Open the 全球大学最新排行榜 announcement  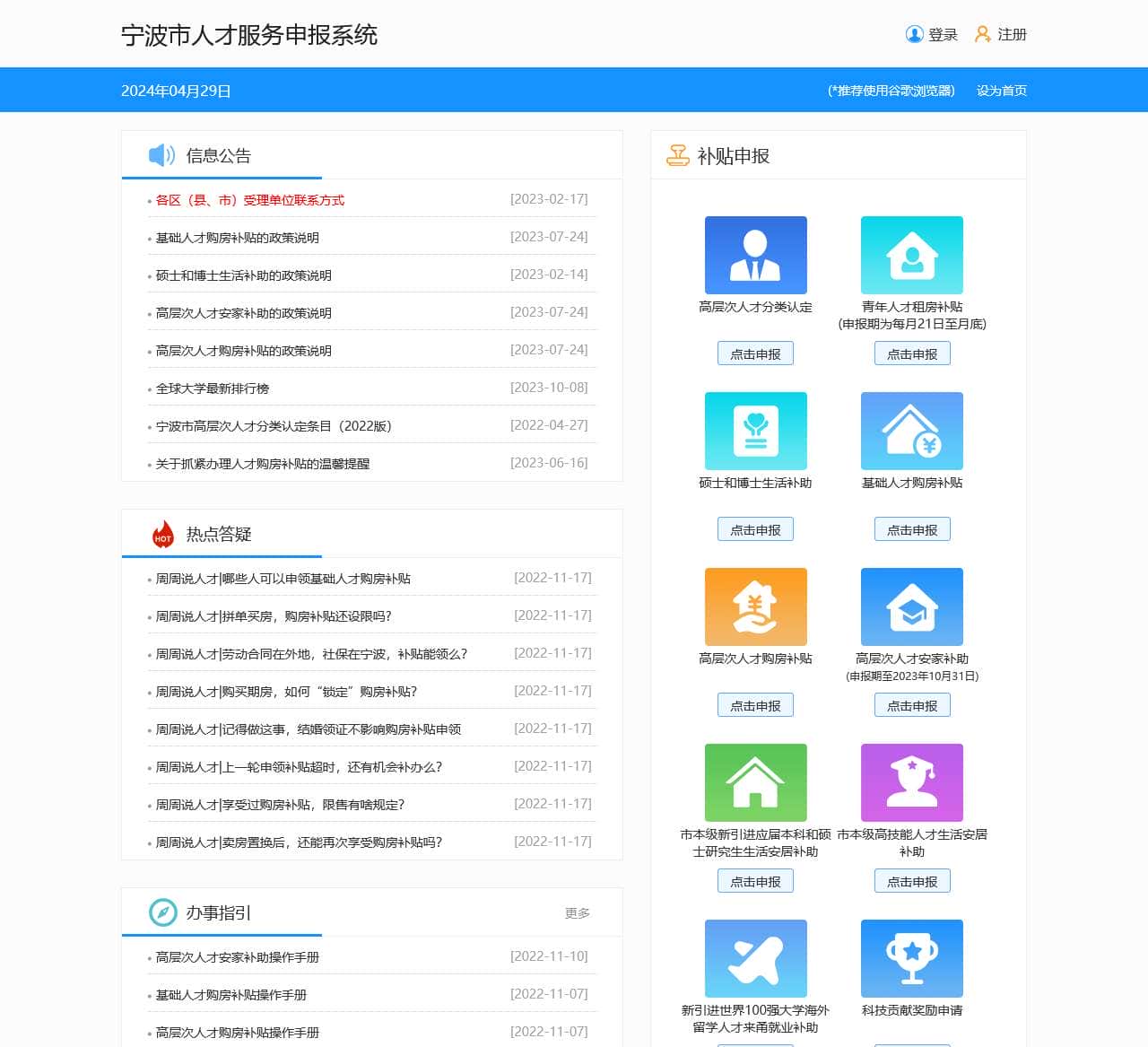[213, 388]
